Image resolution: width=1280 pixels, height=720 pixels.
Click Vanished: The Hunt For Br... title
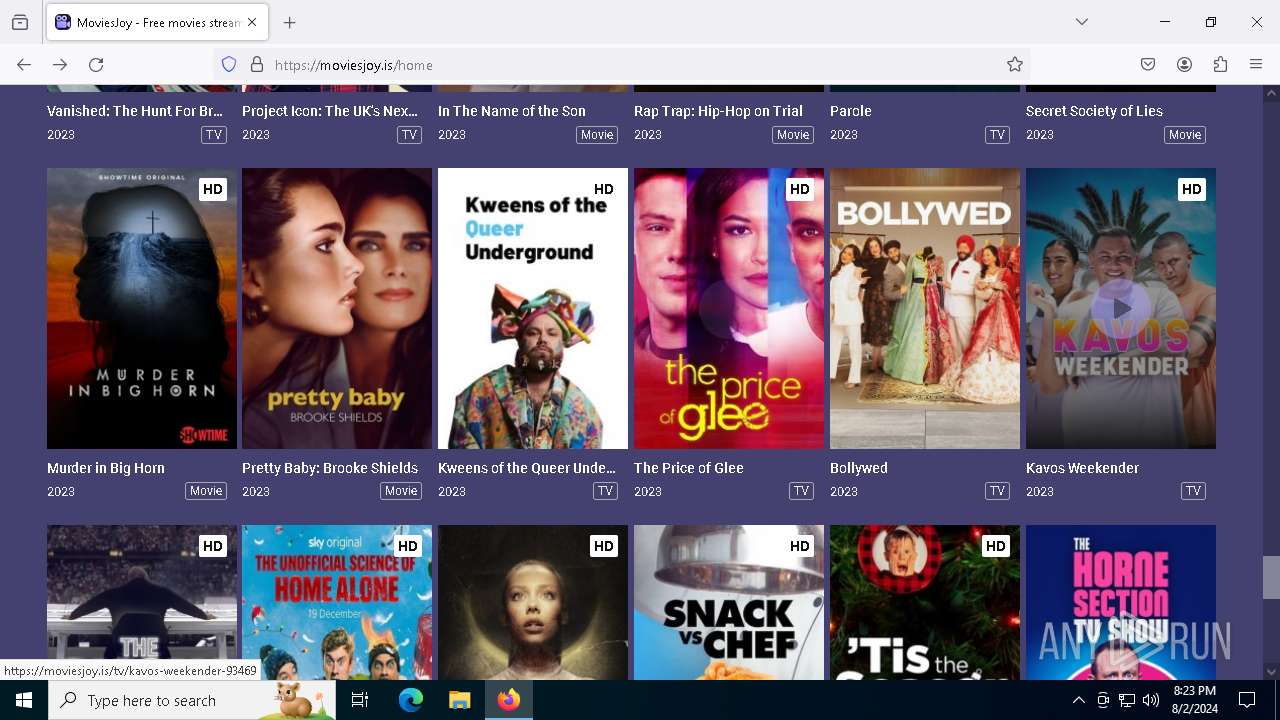coord(135,111)
